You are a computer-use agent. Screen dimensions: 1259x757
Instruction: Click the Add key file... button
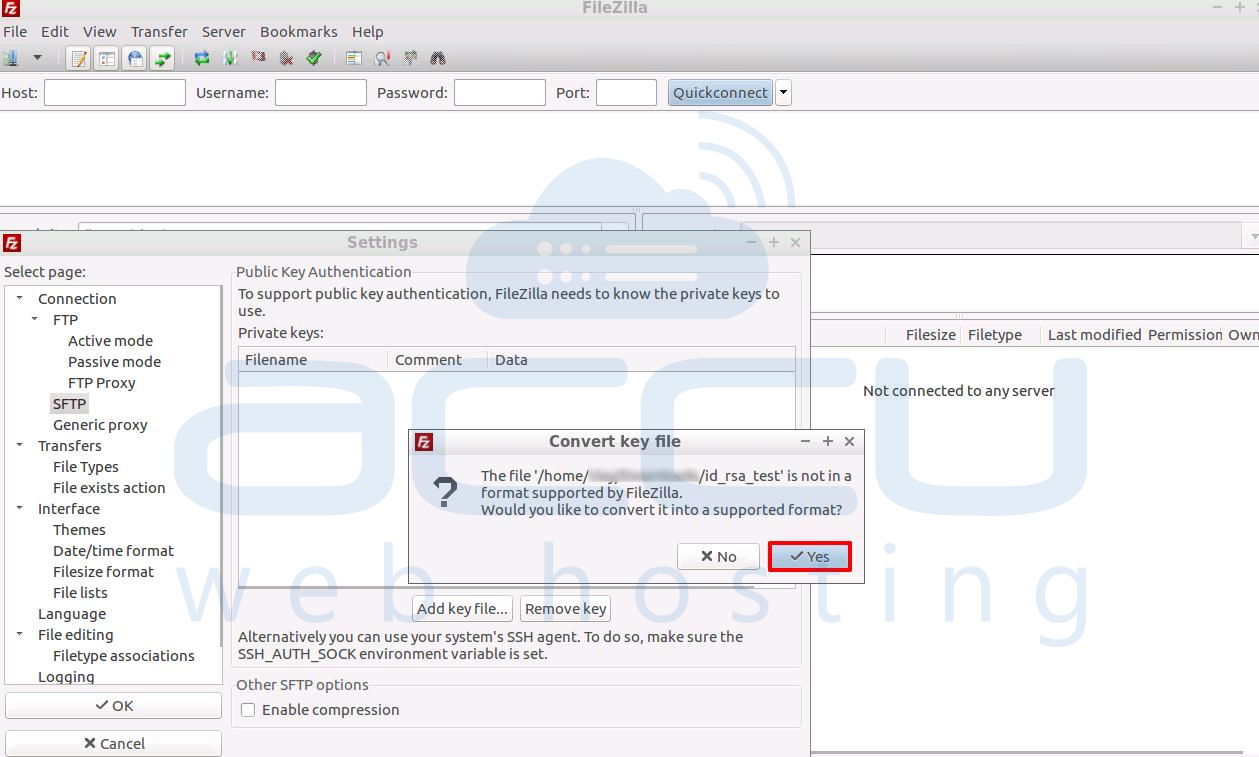click(463, 609)
